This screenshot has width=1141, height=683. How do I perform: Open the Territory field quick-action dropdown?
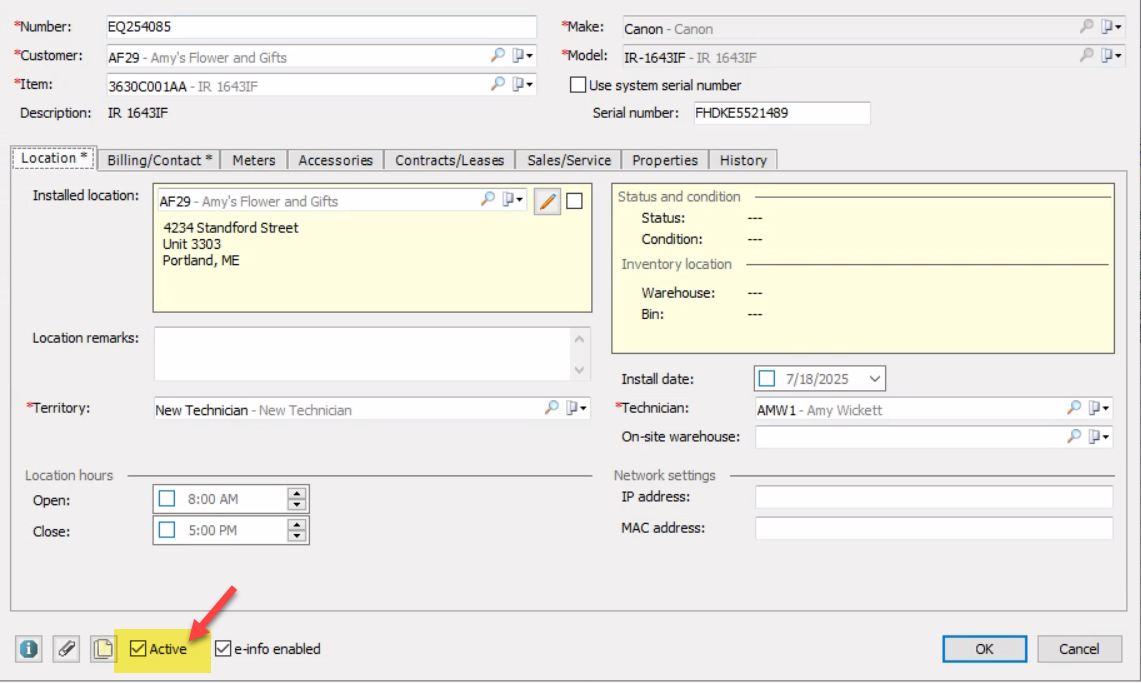point(576,408)
